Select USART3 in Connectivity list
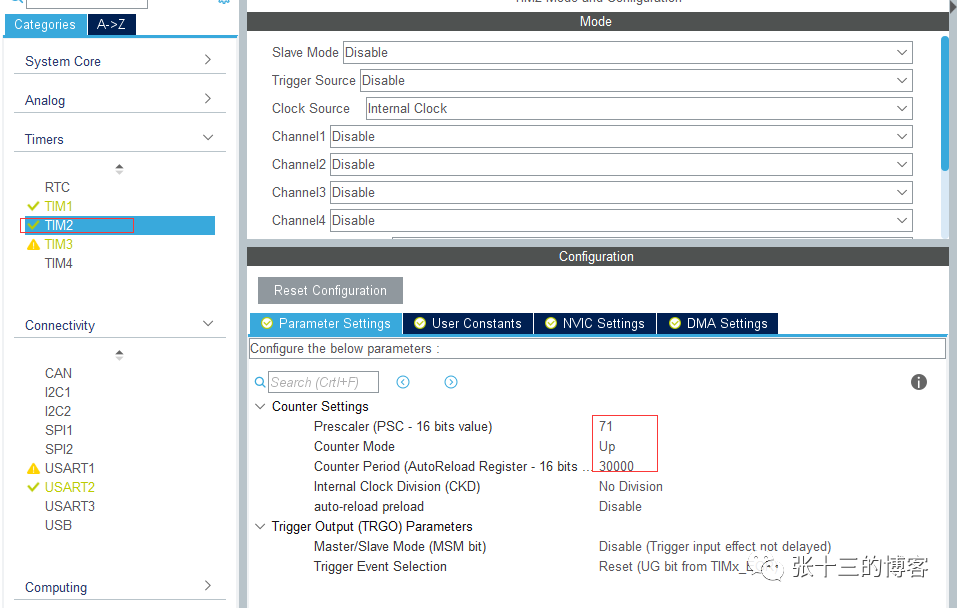 click(70, 506)
